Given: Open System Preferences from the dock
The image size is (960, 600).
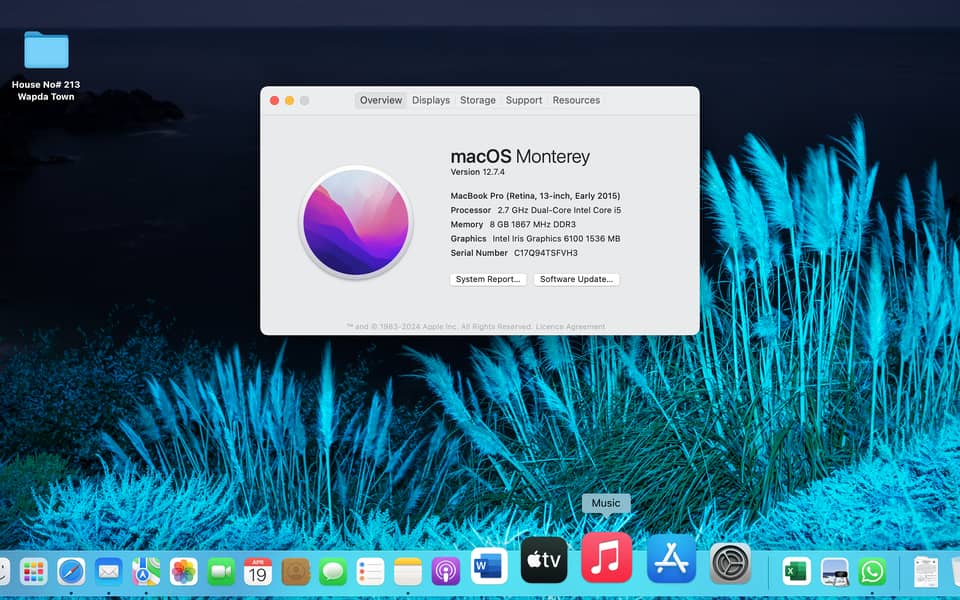Looking at the screenshot, I should click(x=730, y=564).
